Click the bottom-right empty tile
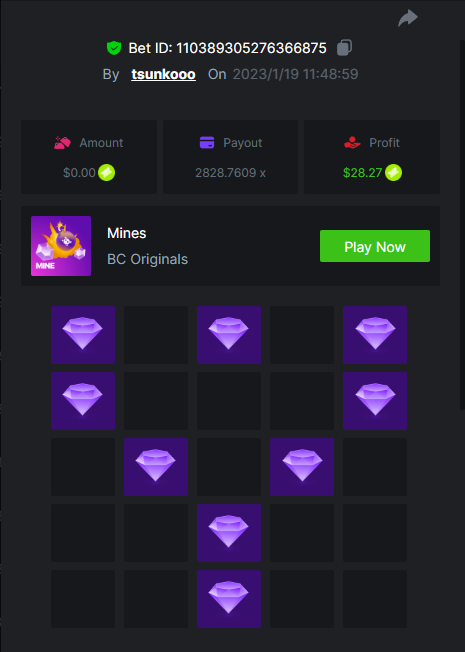 375,599
